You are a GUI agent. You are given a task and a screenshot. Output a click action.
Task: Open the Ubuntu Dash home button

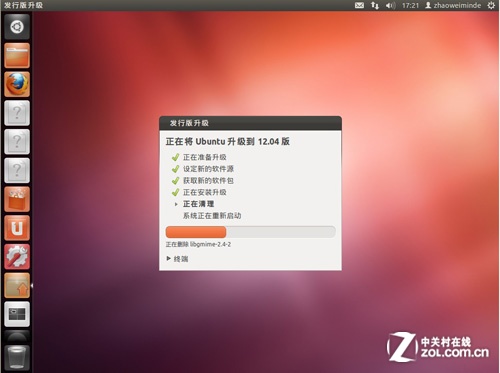pos(17,27)
